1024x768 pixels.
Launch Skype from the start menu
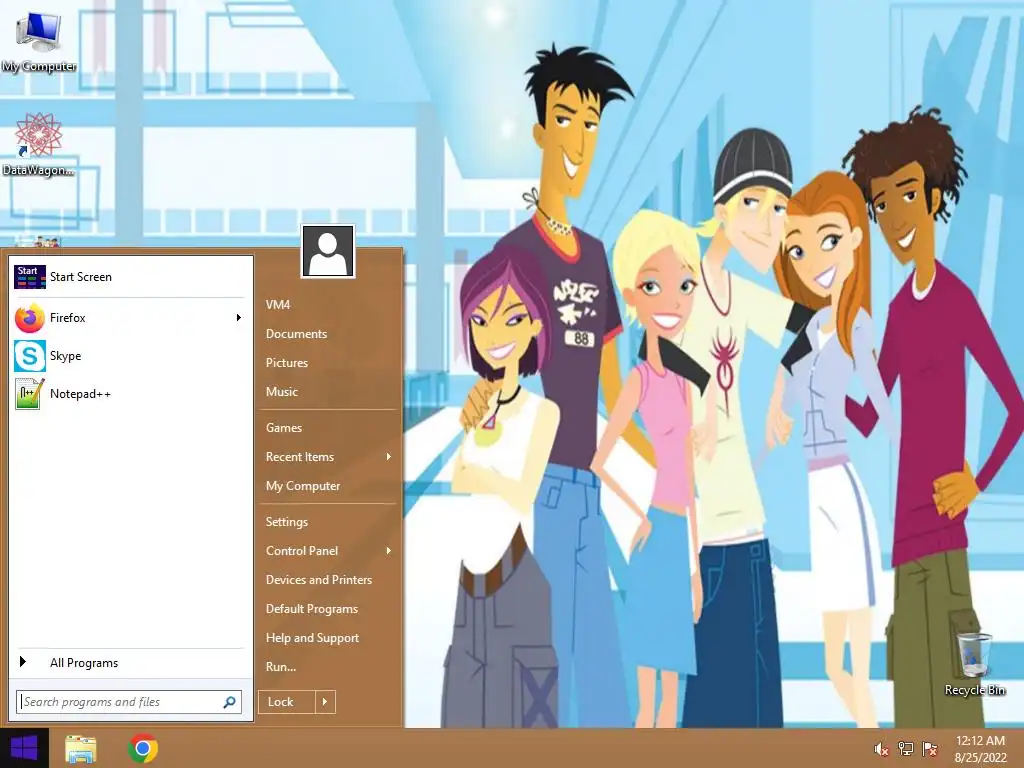click(131, 356)
